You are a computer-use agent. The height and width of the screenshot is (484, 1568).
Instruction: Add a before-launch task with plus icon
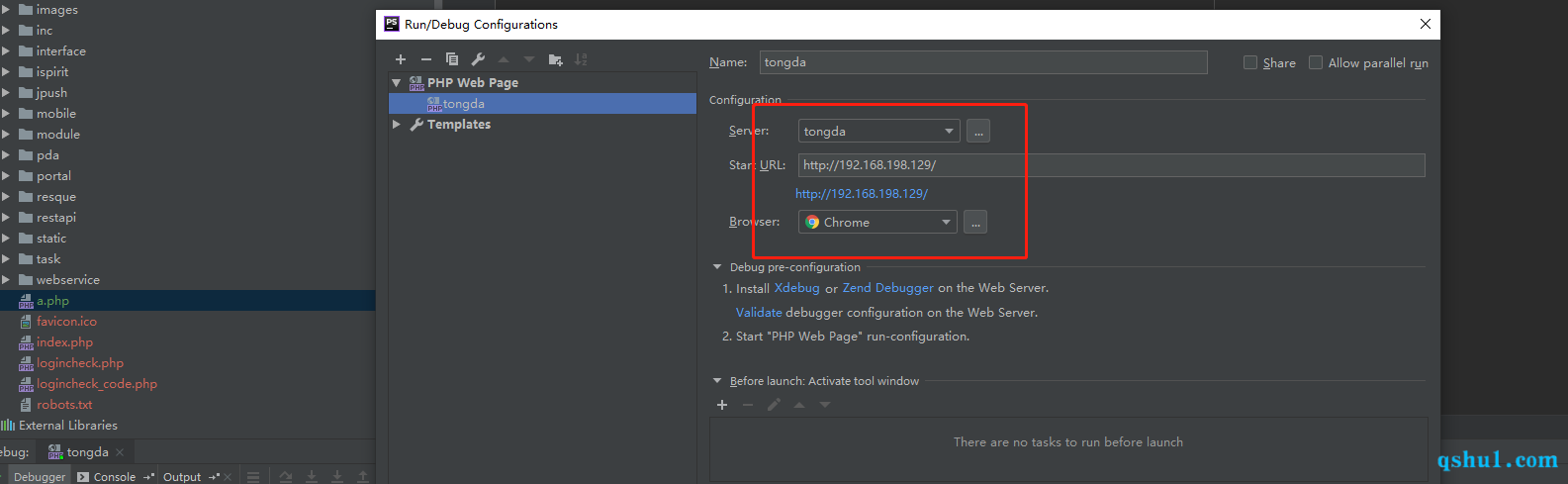pyautogui.click(x=722, y=405)
